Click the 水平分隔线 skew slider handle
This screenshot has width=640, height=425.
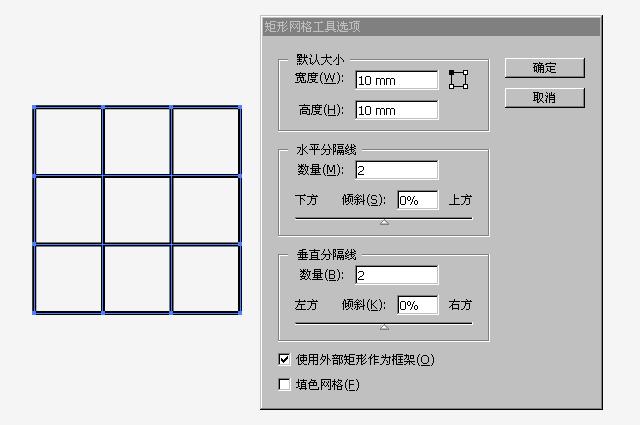(384, 222)
